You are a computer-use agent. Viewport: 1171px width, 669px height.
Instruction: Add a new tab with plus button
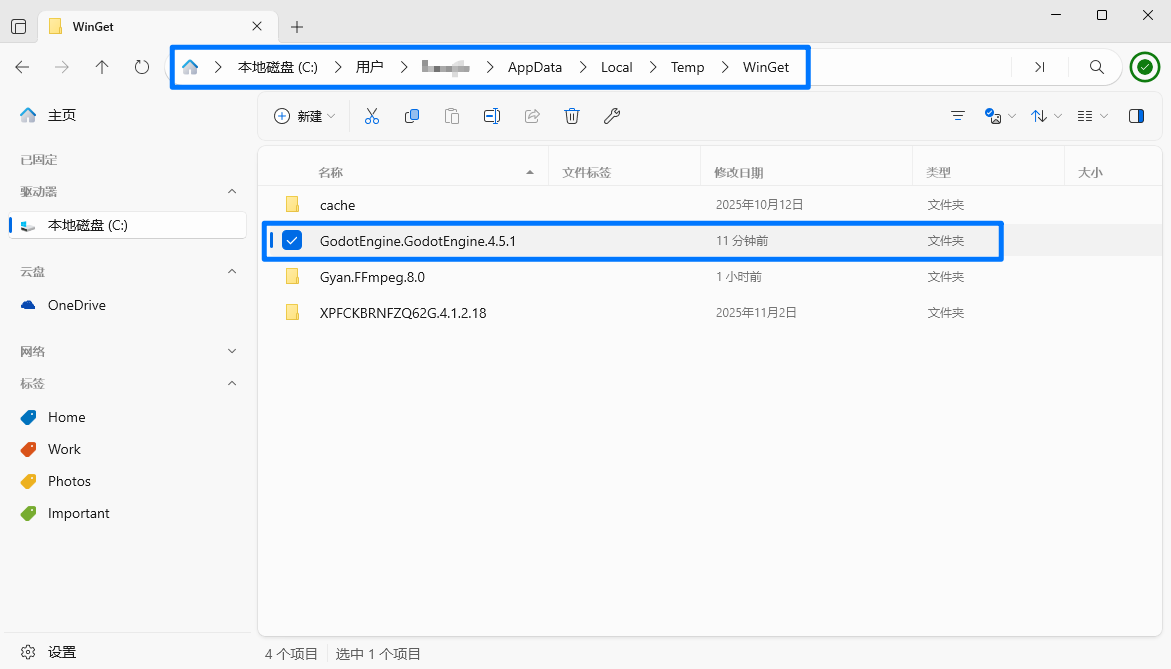coord(297,27)
